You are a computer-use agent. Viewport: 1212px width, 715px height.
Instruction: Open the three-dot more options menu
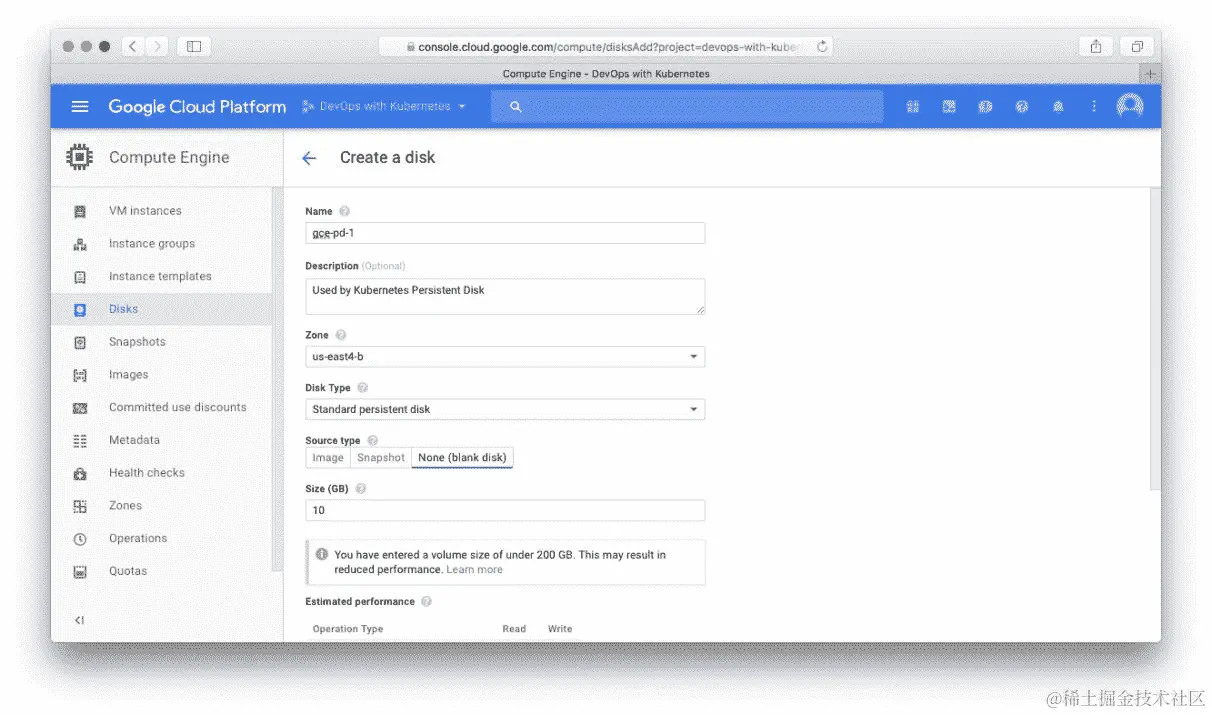point(1094,107)
